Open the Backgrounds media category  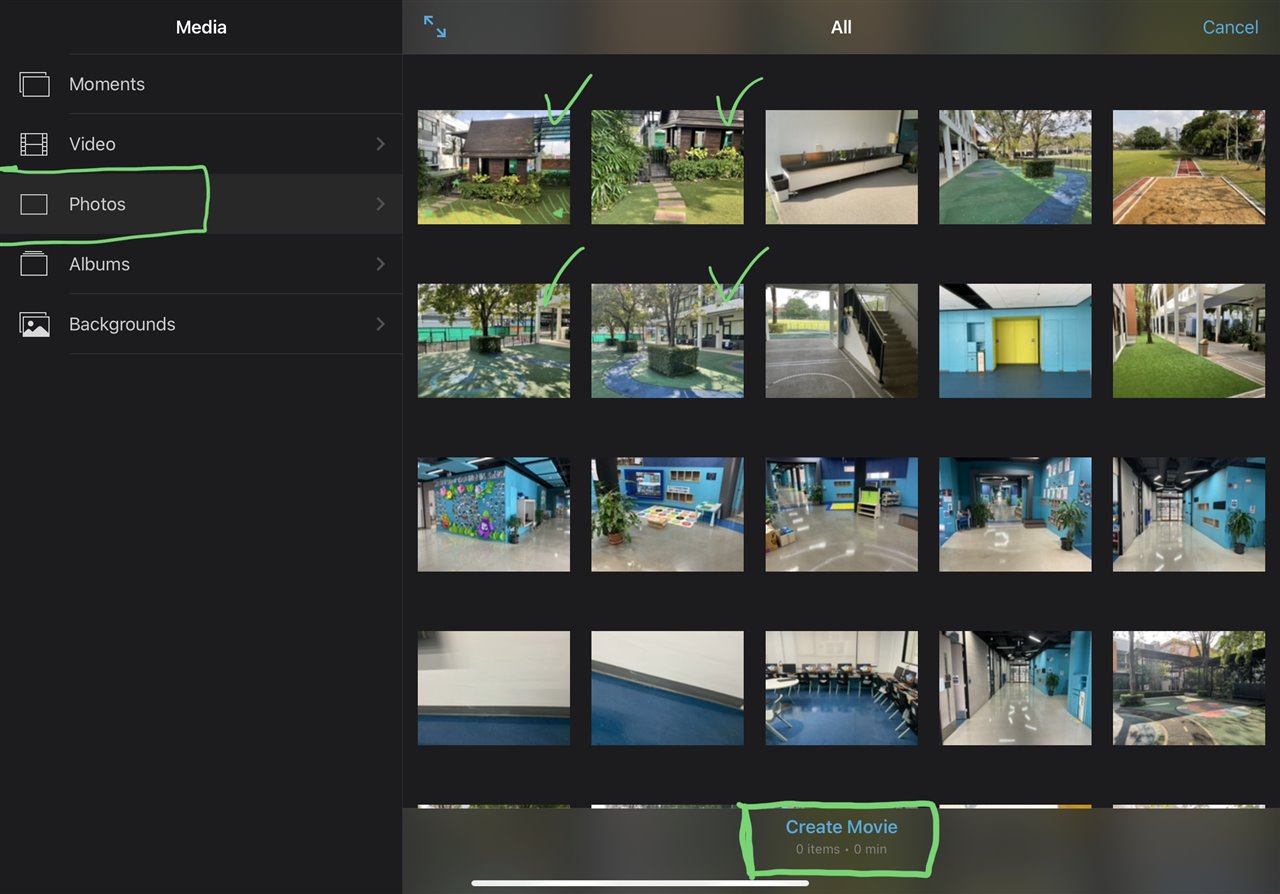(201, 324)
